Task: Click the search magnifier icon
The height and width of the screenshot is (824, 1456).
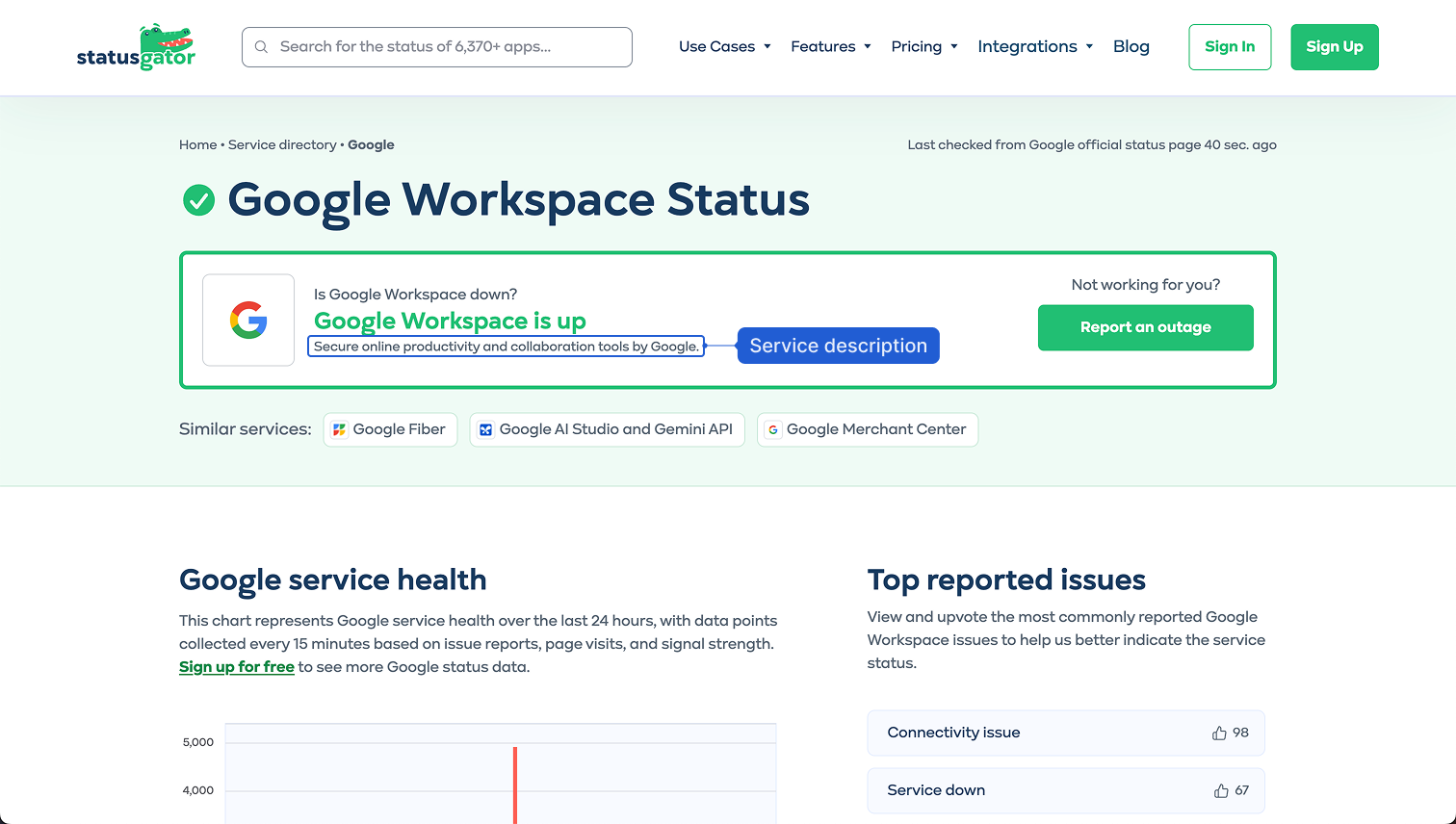Action: click(261, 47)
